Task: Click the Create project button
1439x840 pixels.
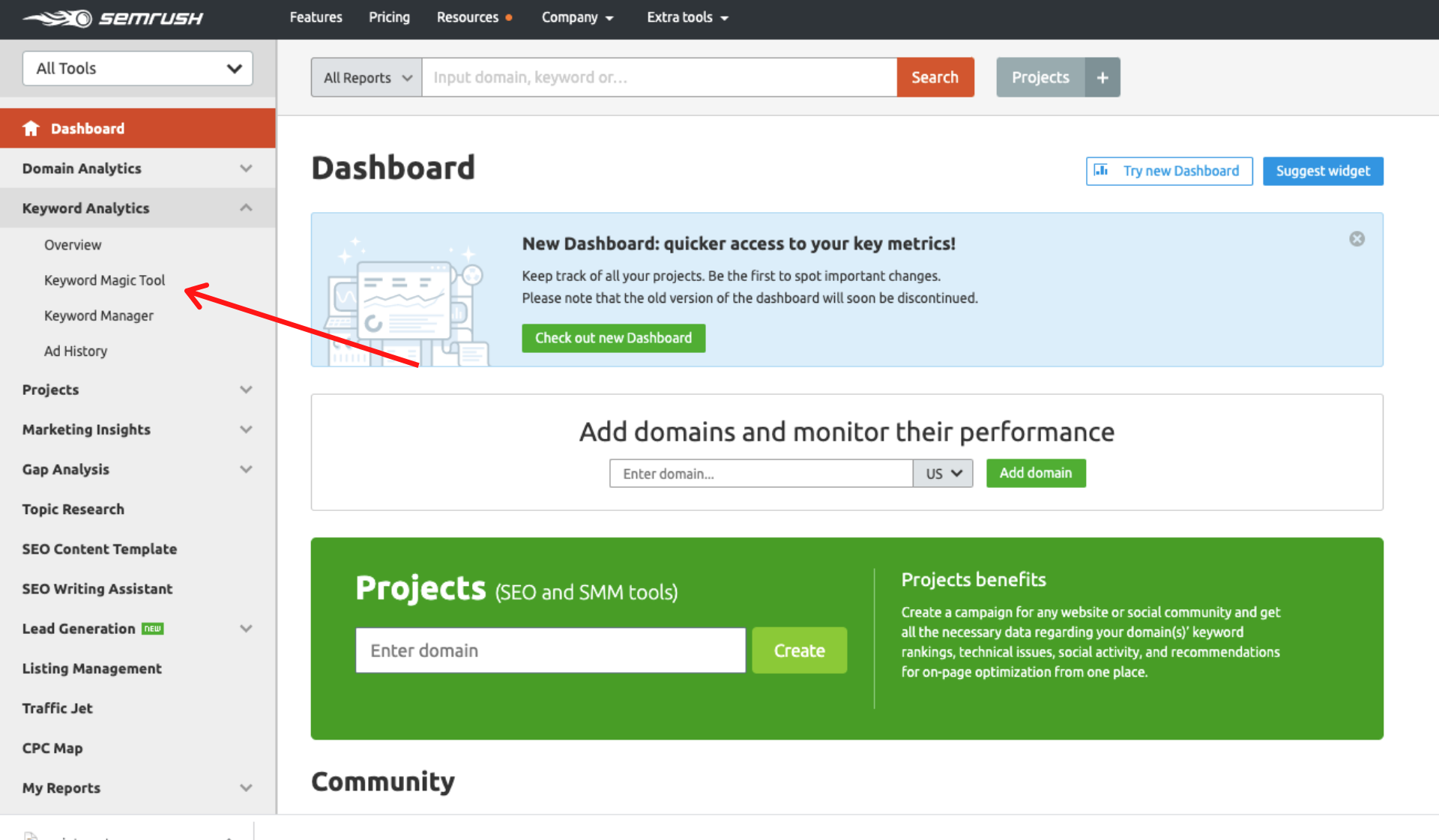Action: (799, 650)
